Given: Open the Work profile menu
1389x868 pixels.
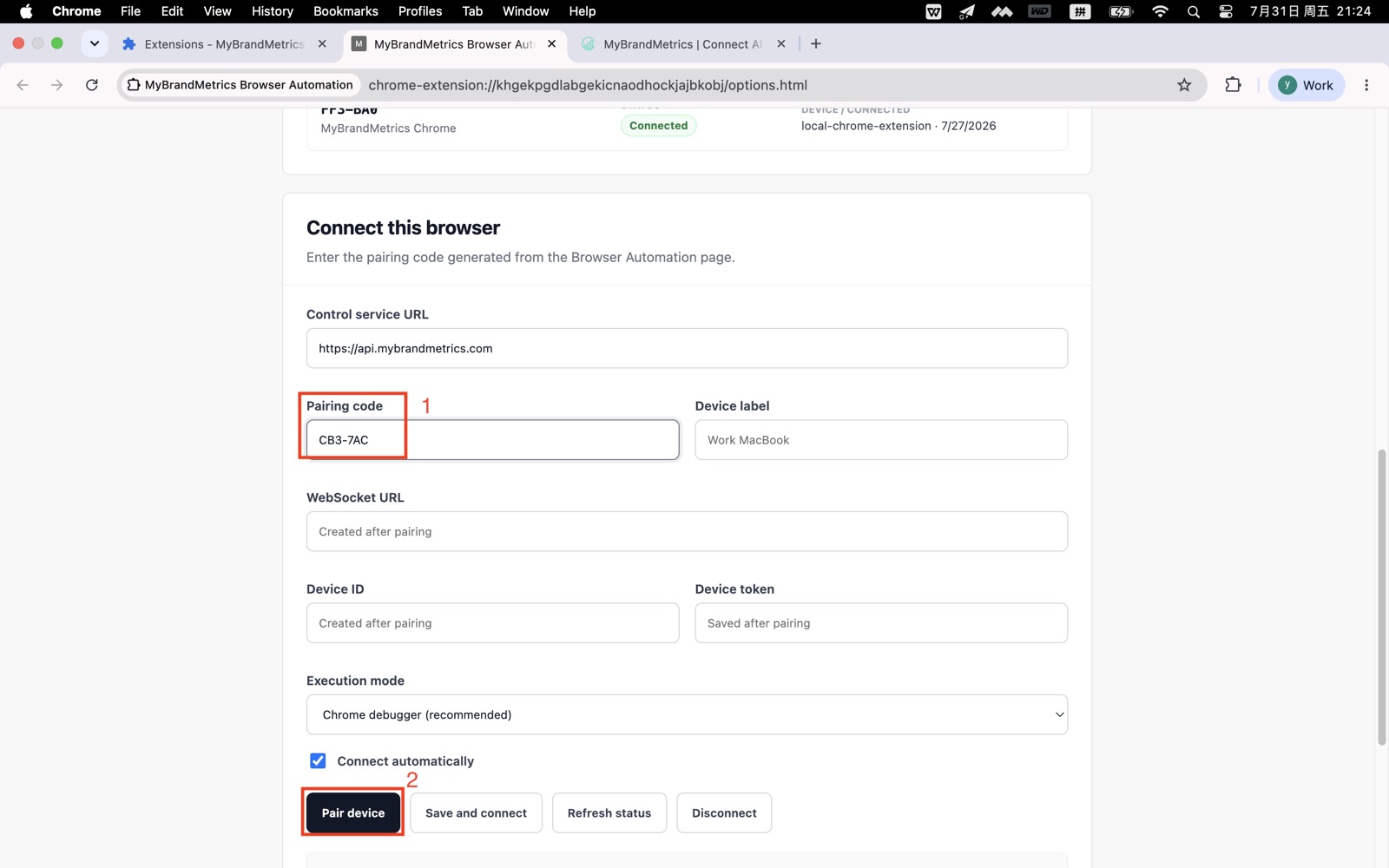Looking at the screenshot, I should (x=1307, y=85).
